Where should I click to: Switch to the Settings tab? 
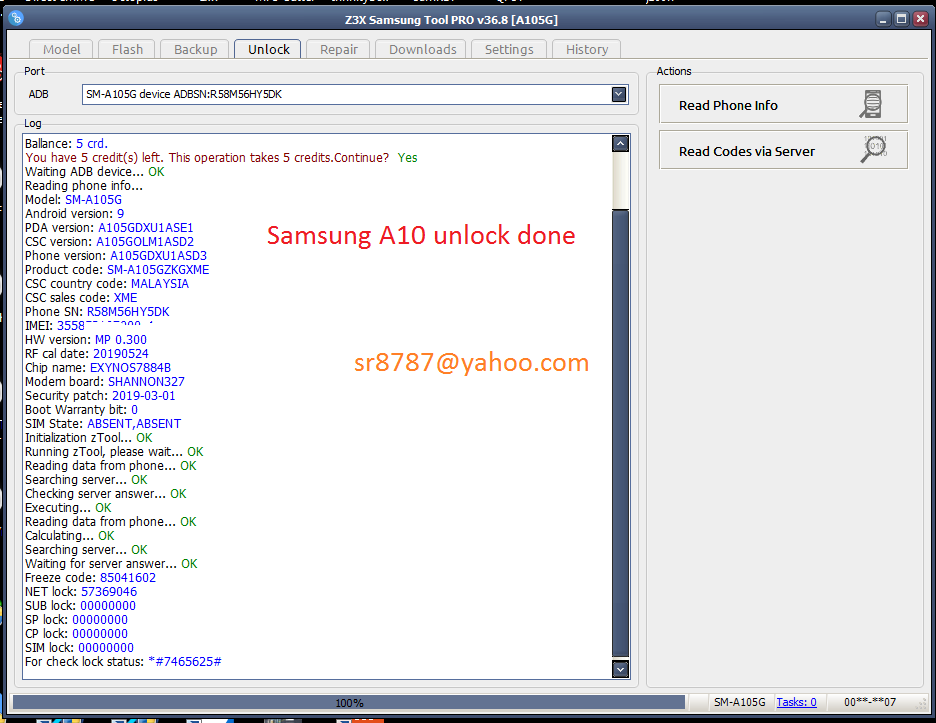pyautogui.click(x=509, y=50)
